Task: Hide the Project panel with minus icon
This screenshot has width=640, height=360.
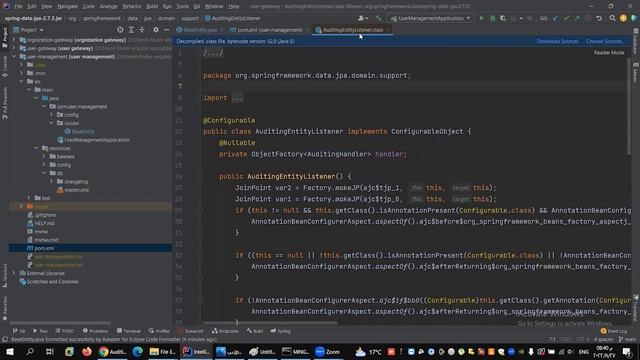Action: (x=167, y=30)
